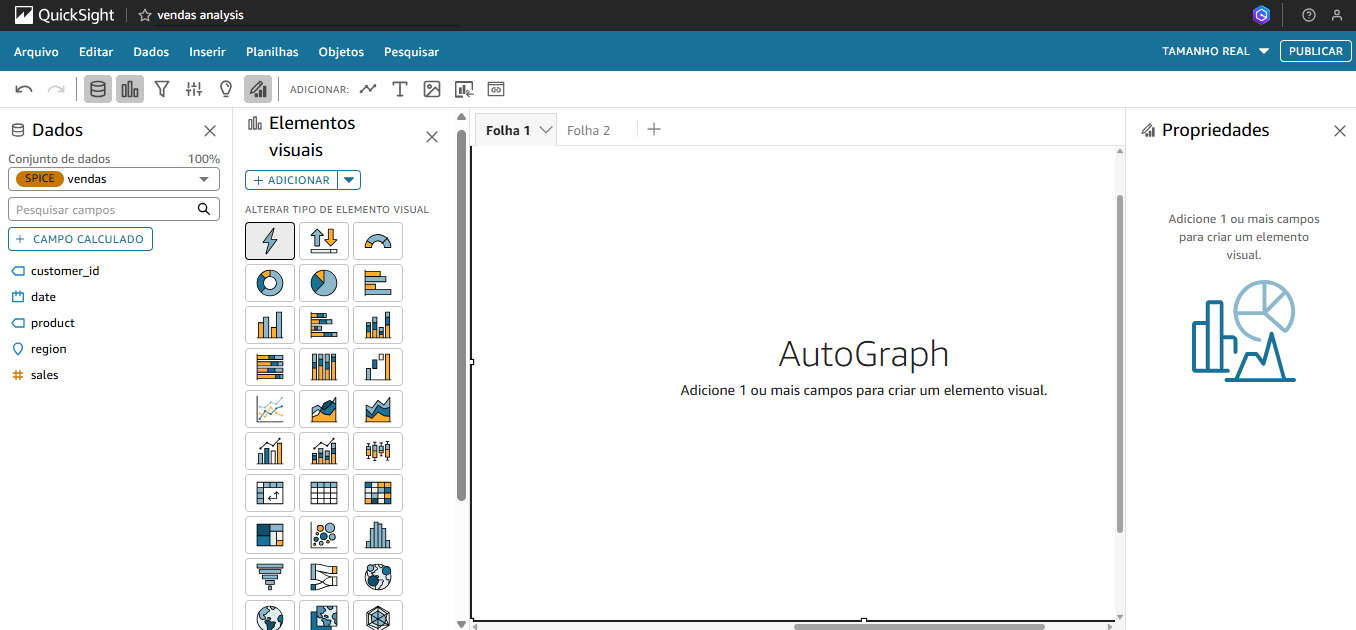Select the tree map visual type
This screenshot has width=1356, height=630.
click(270, 535)
